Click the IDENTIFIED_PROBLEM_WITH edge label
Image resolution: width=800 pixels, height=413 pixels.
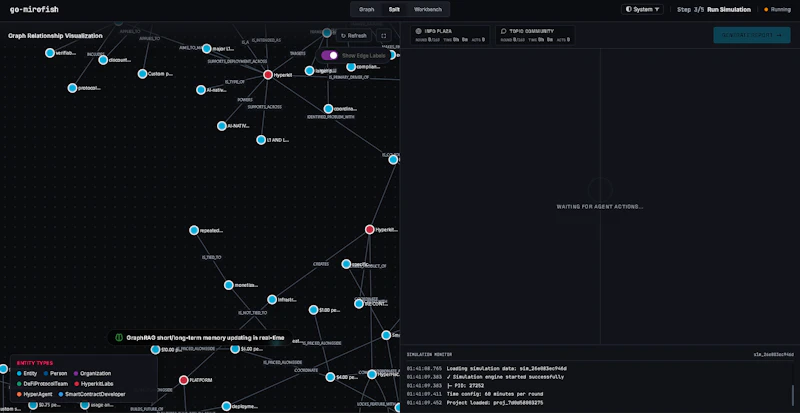coord(331,117)
